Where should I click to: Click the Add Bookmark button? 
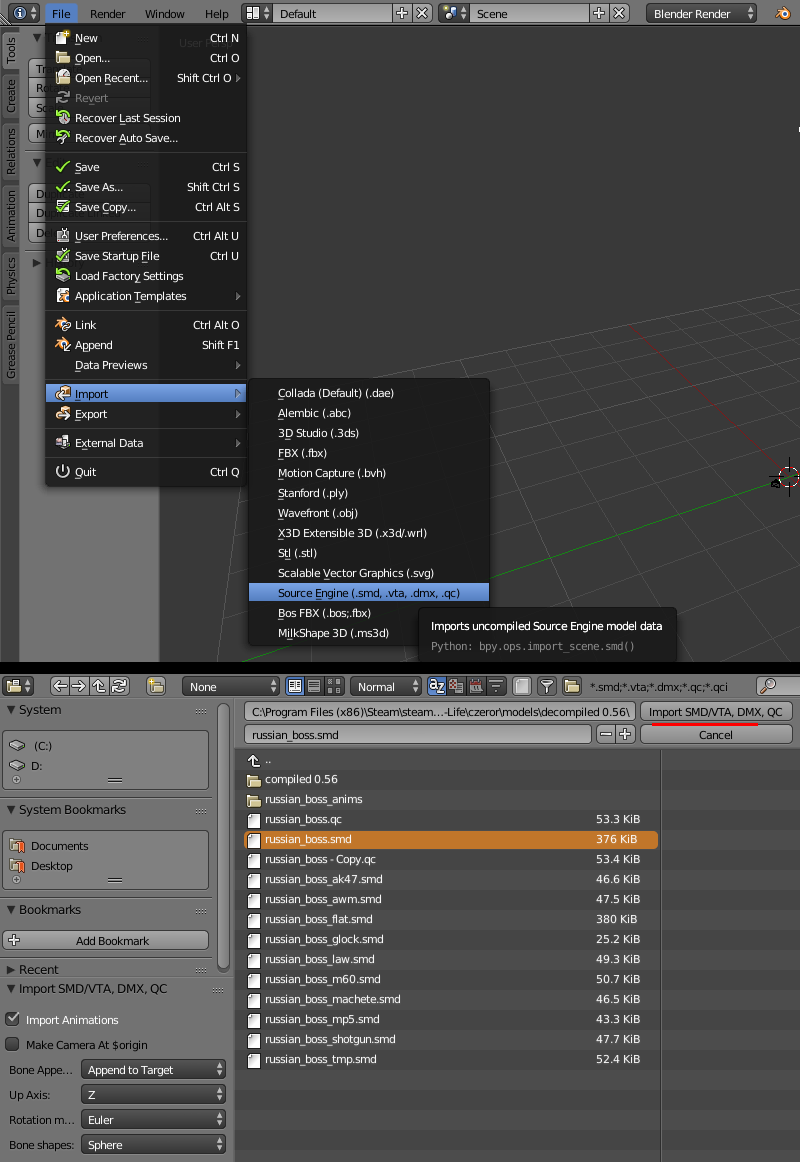pyautogui.click(x=106, y=940)
